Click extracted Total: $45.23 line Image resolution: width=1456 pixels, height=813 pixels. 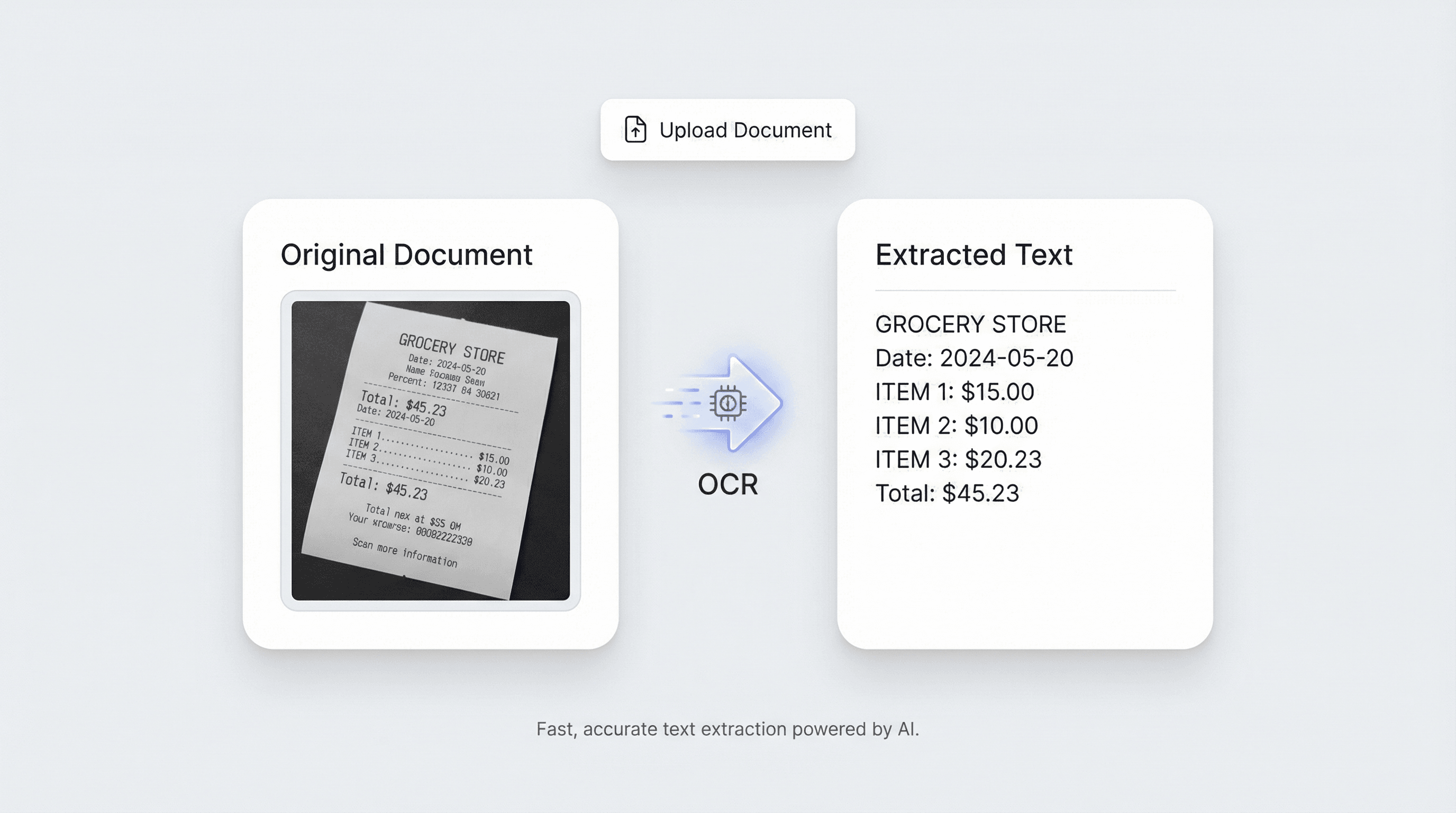pyautogui.click(x=948, y=493)
